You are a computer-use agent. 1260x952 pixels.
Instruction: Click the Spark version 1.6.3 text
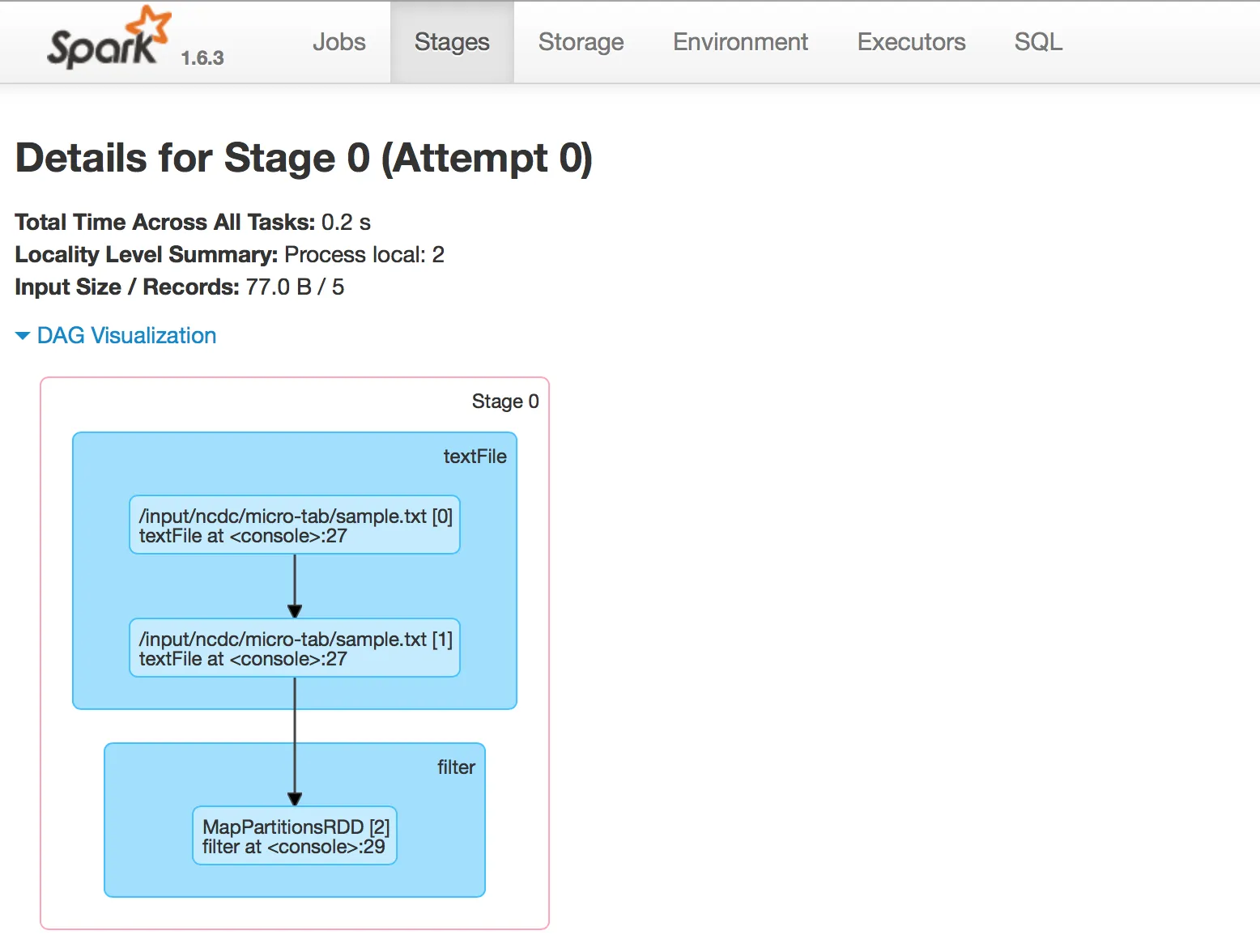pyautogui.click(x=202, y=58)
